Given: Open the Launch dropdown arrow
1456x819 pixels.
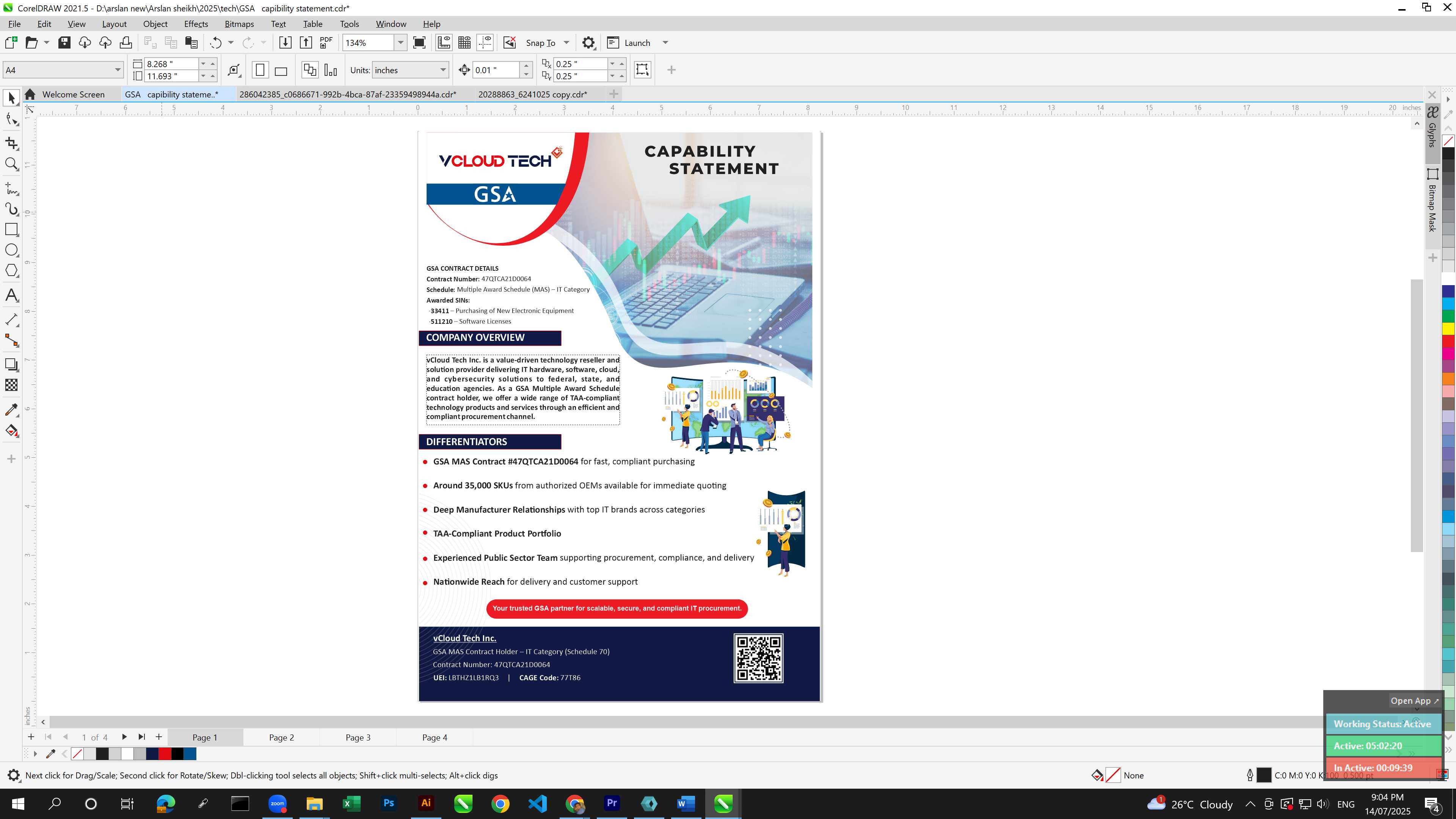Looking at the screenshot, I should pos(665,42).
